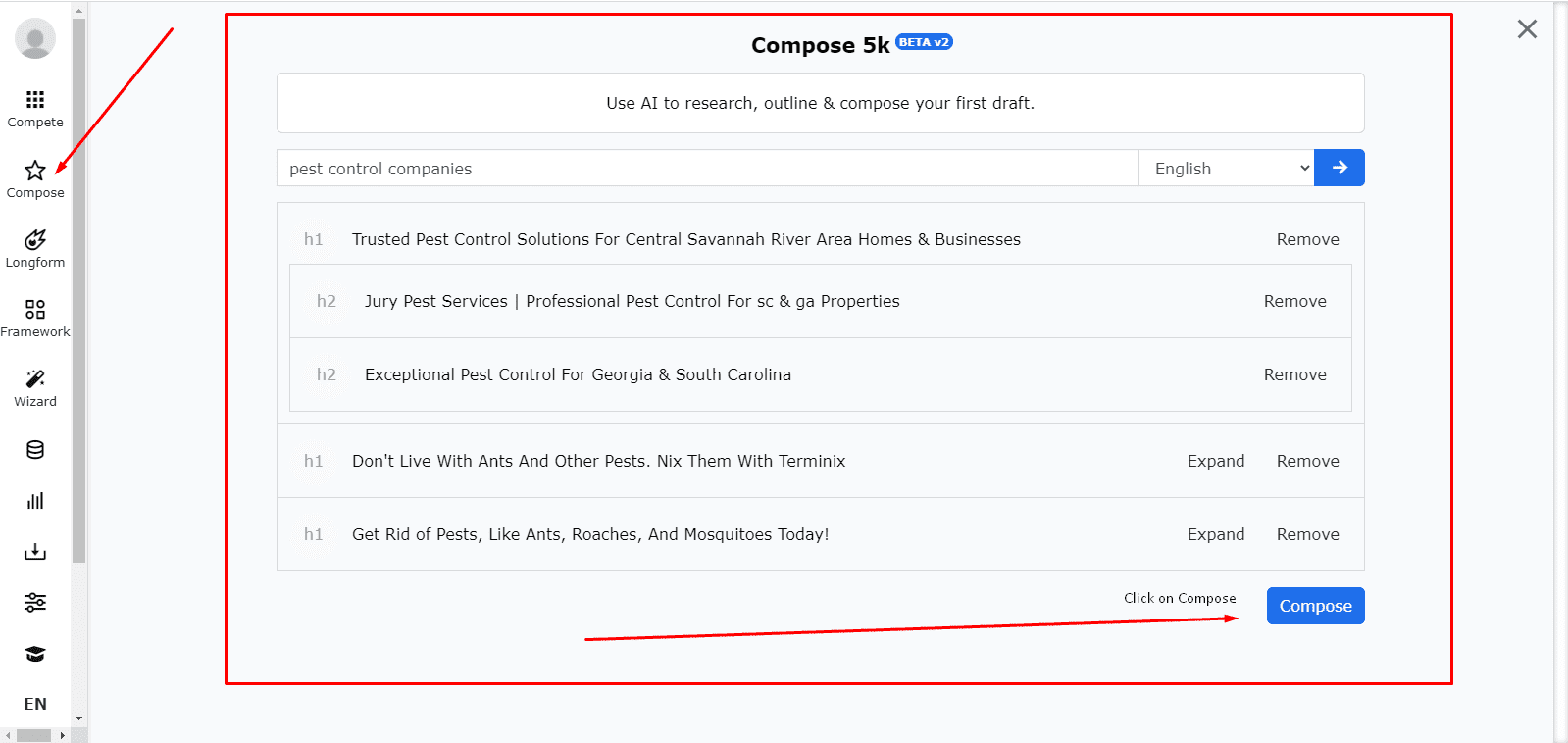Open the Framework icon

(x=35, y=310)
